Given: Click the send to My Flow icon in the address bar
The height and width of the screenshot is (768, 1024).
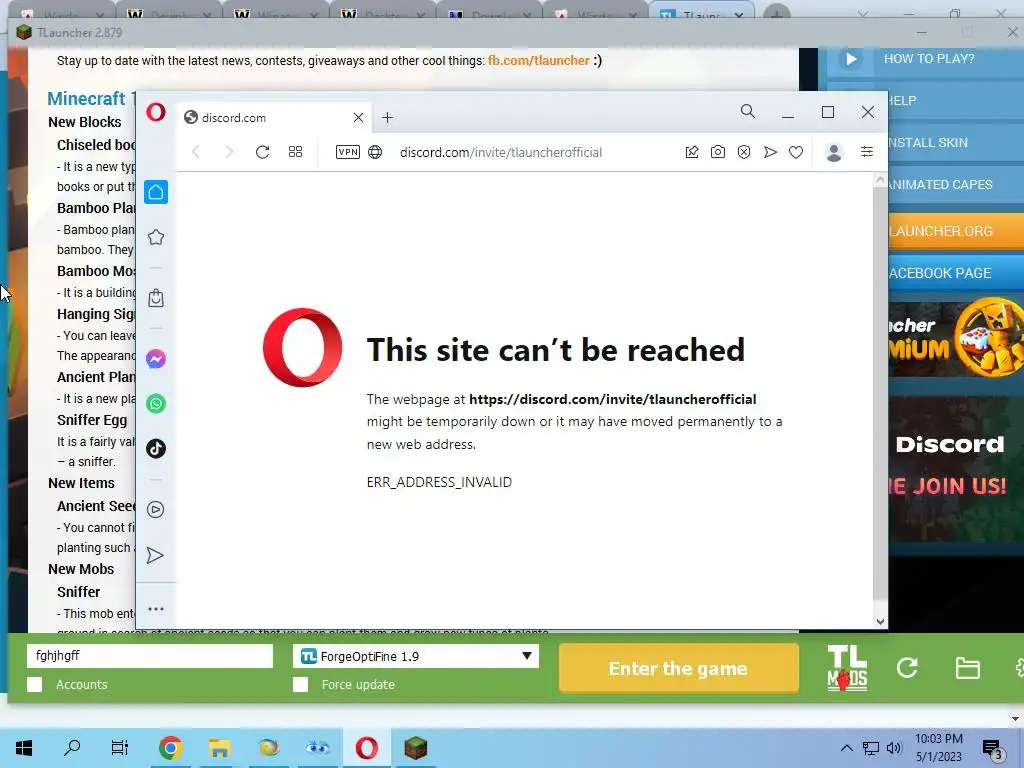Looking at the screenshot, I should (x=770, y=152).
